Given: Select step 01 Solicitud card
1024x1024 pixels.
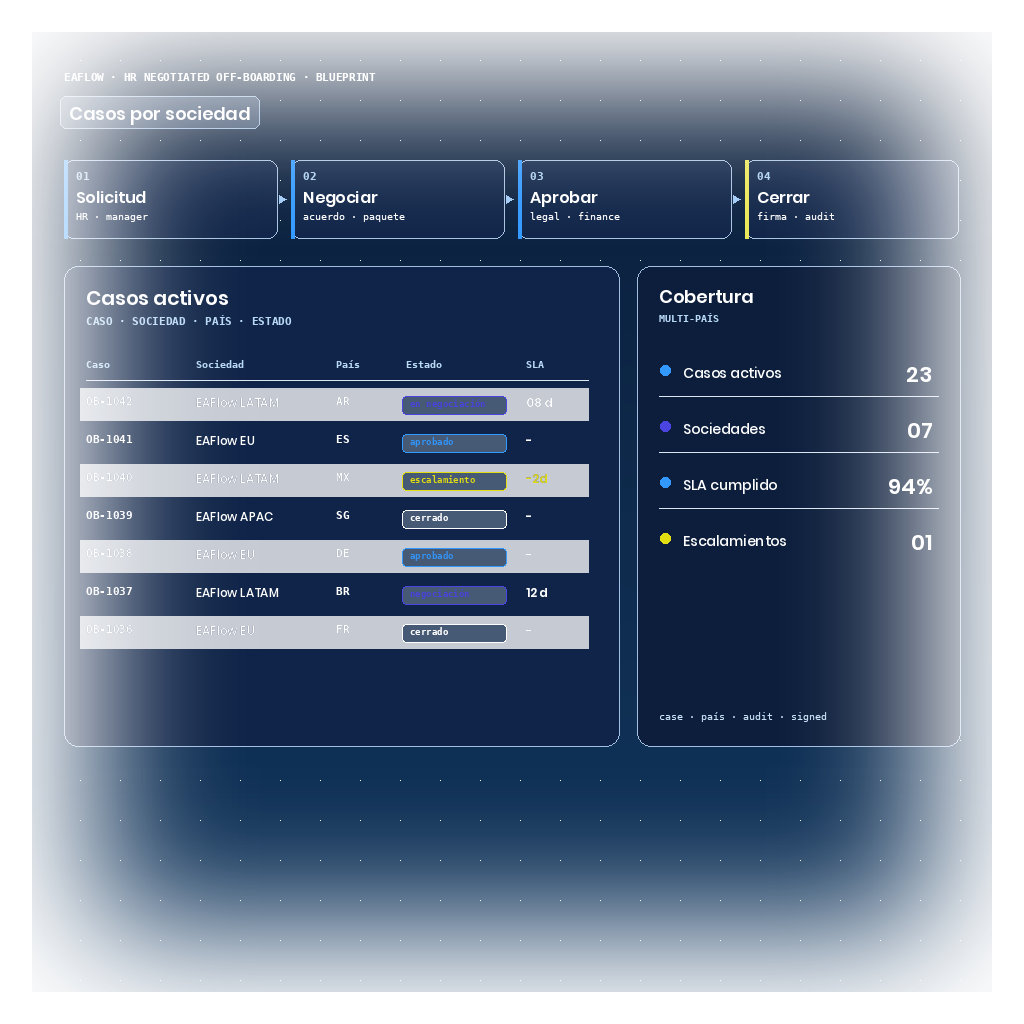Looking at the screenshot, I should (171, 200).
